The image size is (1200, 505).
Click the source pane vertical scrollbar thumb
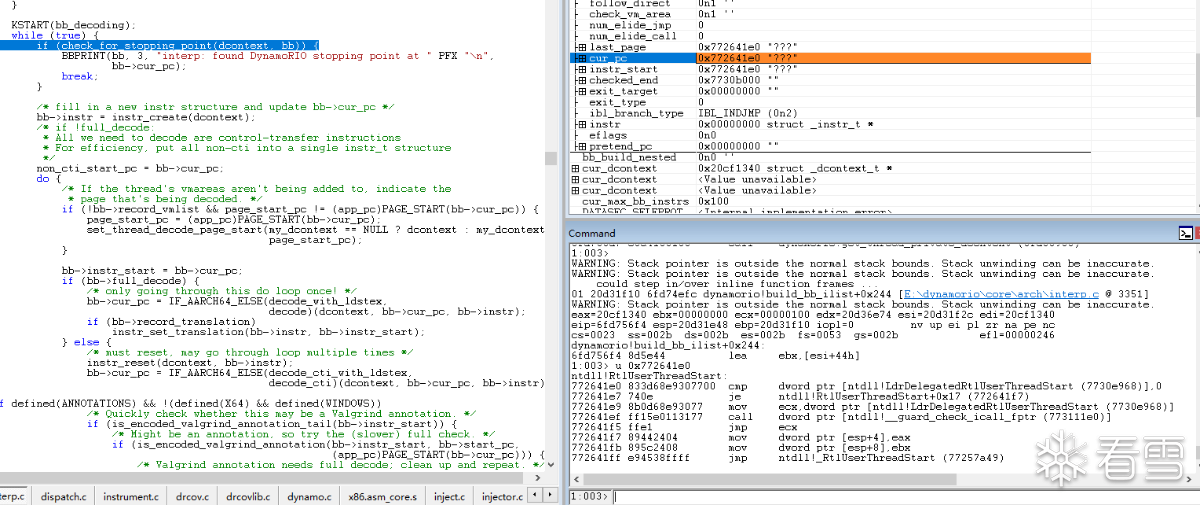click(550, 158)
